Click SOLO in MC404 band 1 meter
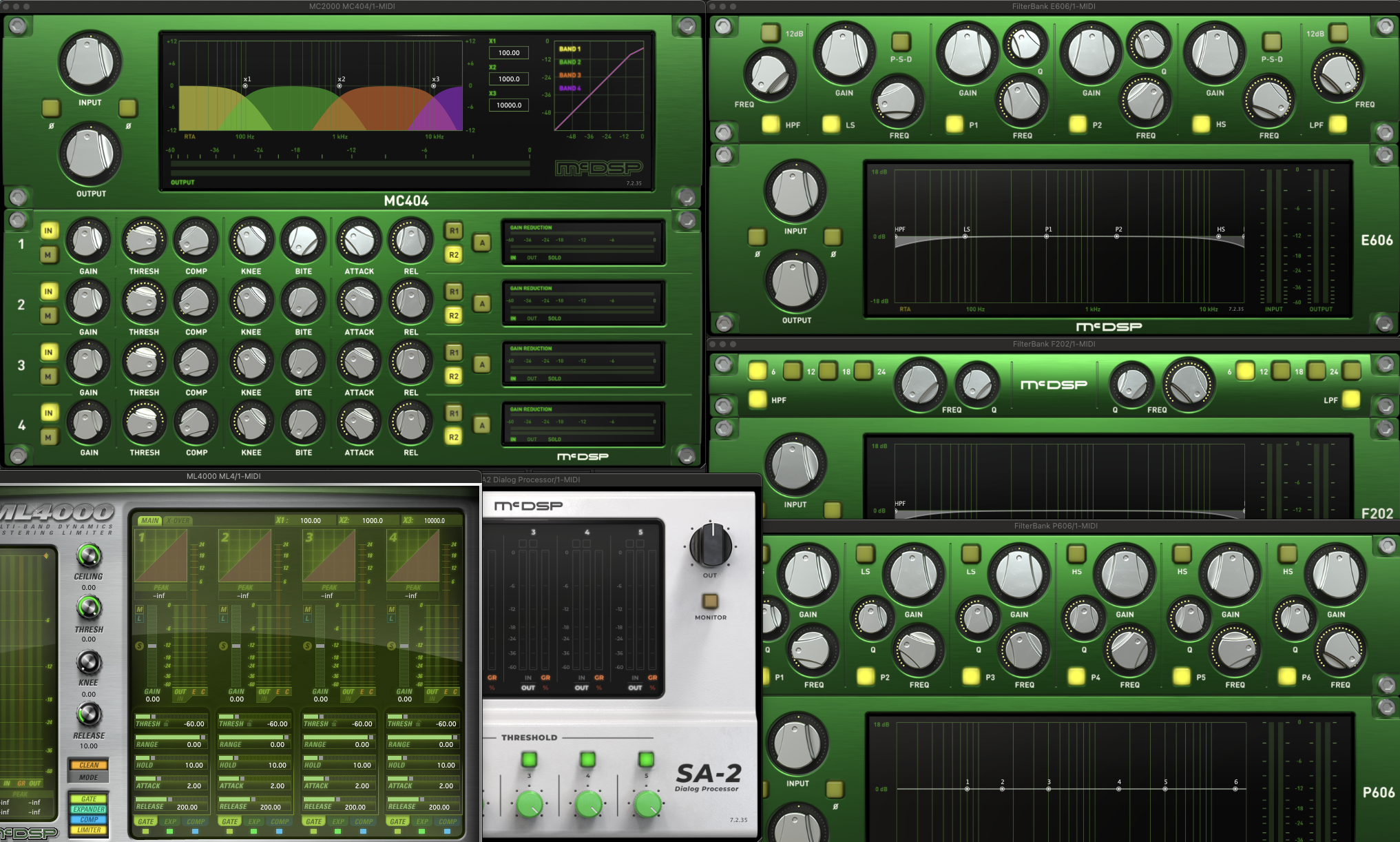 click(x=554, y=258)
